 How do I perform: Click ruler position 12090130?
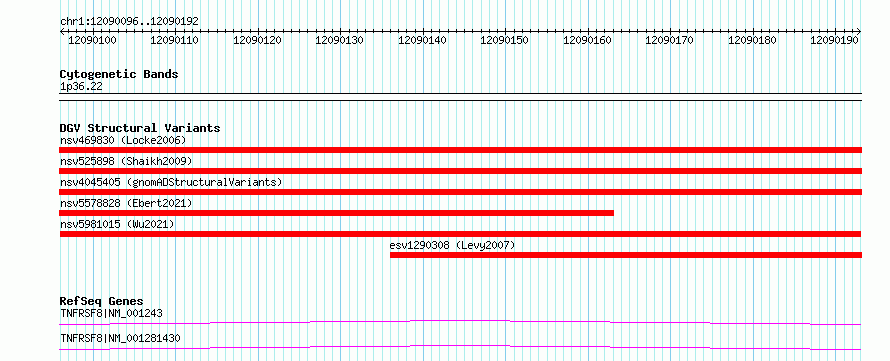coord(339,40)
